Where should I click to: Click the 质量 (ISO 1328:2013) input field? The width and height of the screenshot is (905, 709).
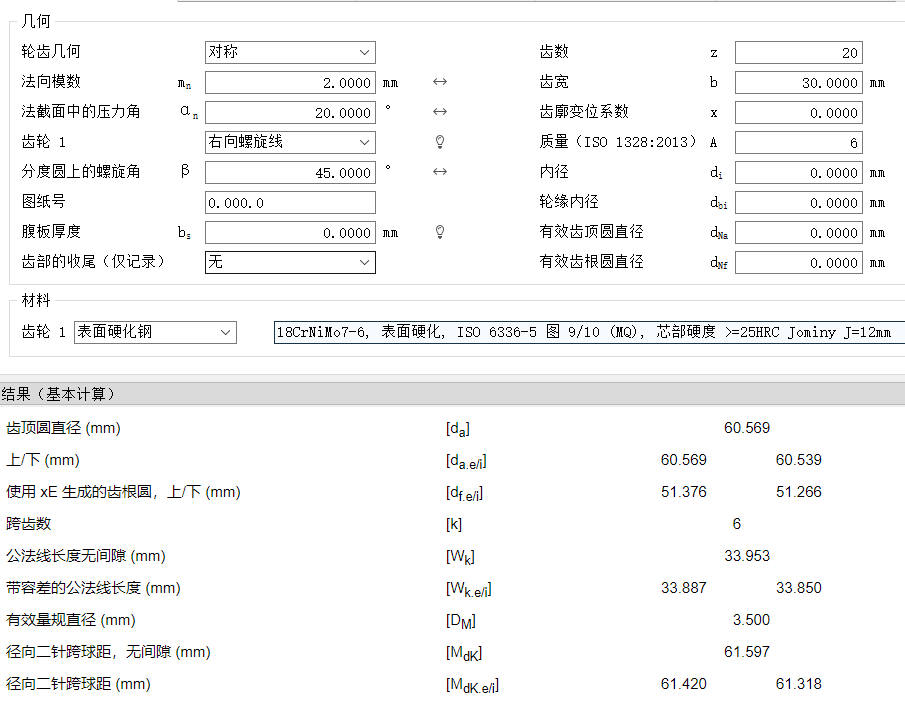click(x=798, y=143)
